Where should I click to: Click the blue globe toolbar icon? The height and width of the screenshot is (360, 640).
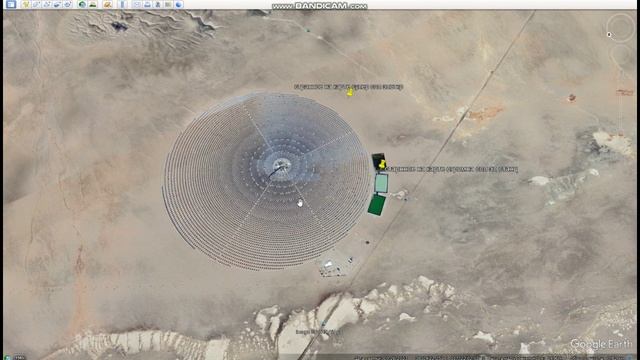tap(178, 4)
